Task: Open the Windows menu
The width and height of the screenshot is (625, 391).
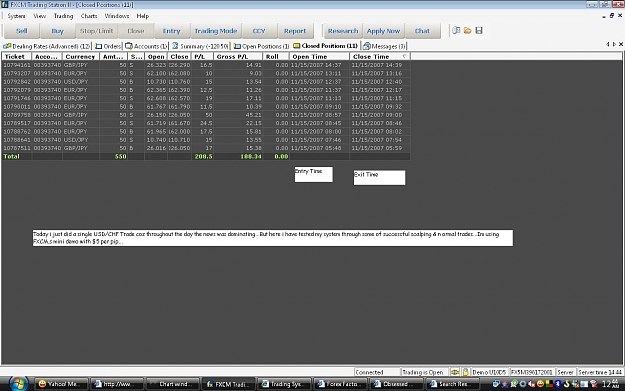Action: (x=117, y=16)
